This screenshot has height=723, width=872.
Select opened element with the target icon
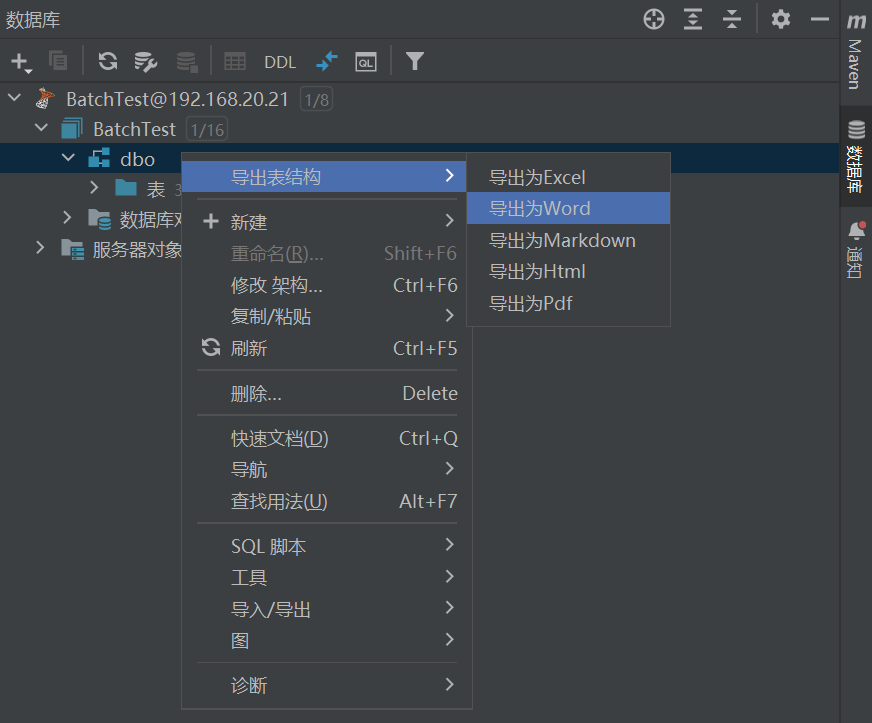(x=653, y=19)
